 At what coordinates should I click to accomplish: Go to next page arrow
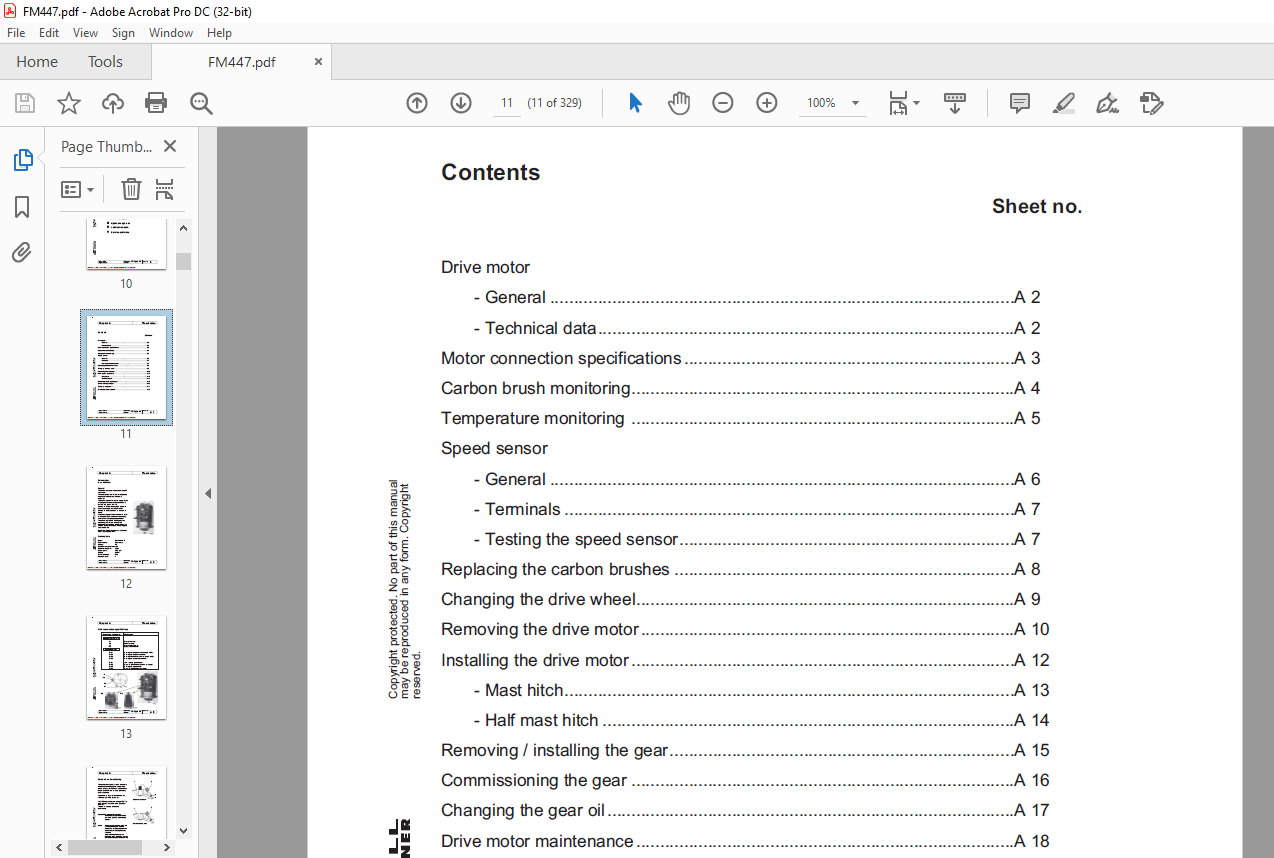461,103
